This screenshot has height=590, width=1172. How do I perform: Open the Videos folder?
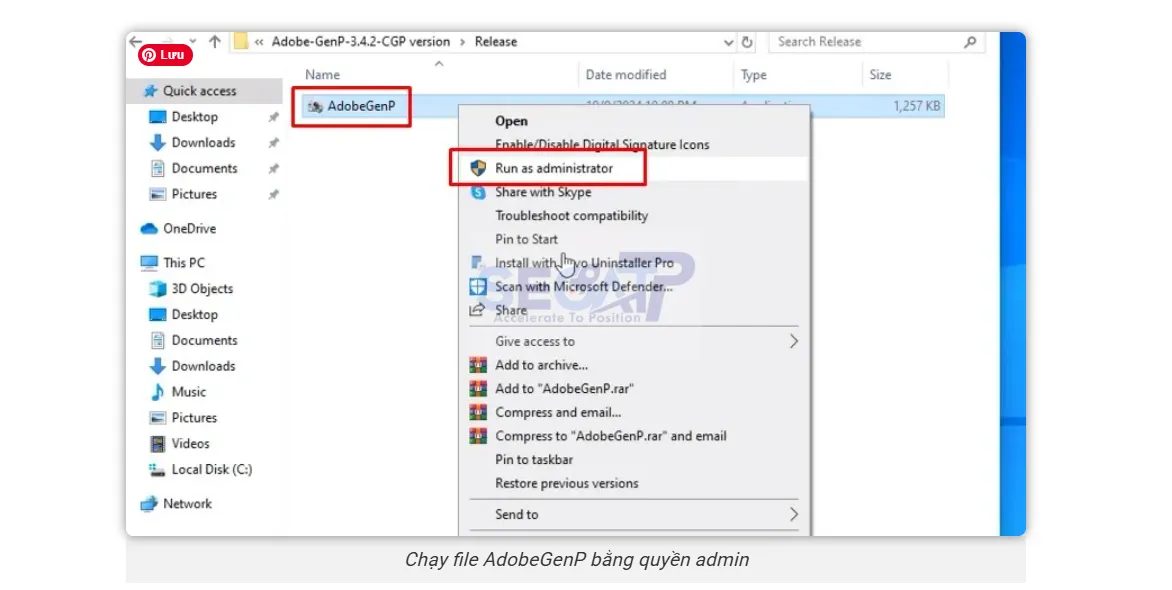(x=191, y=443)
